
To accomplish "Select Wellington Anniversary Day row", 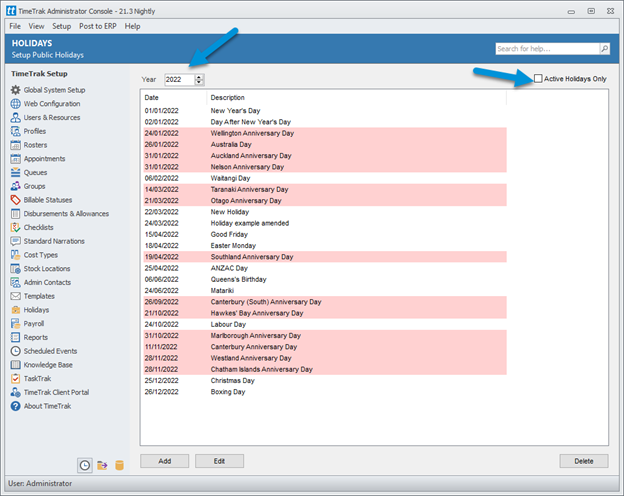I will 324,133.
